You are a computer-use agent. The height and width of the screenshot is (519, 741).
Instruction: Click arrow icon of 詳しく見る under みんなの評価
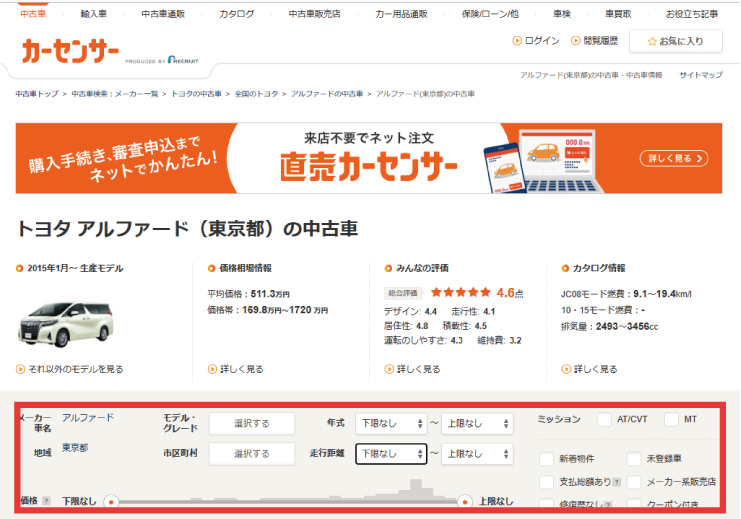click(389, 369)
